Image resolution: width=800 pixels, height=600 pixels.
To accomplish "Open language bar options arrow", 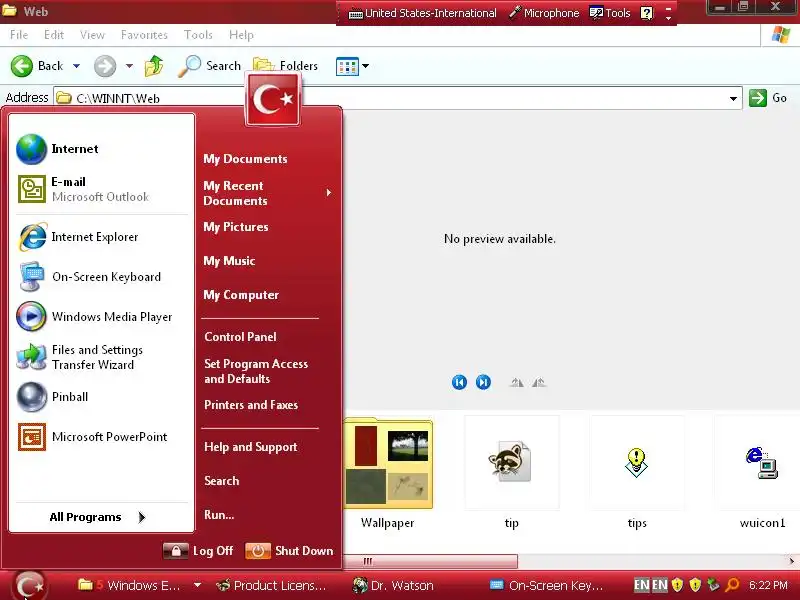I will [668, 18].
